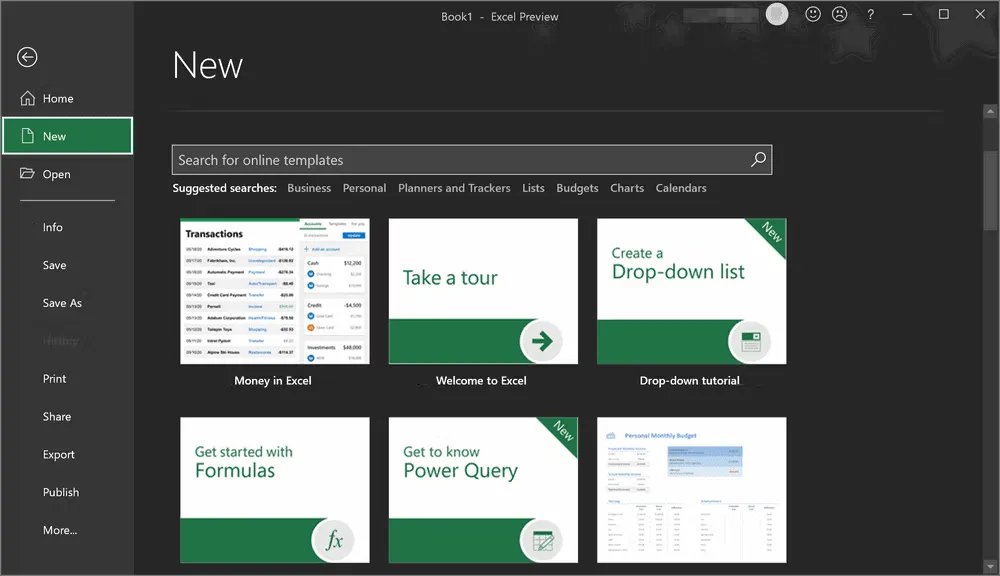The width and height of the screenshot is (1000, 576).
Task: Click the smiley face feedback icon
Action: click(813, 15)
